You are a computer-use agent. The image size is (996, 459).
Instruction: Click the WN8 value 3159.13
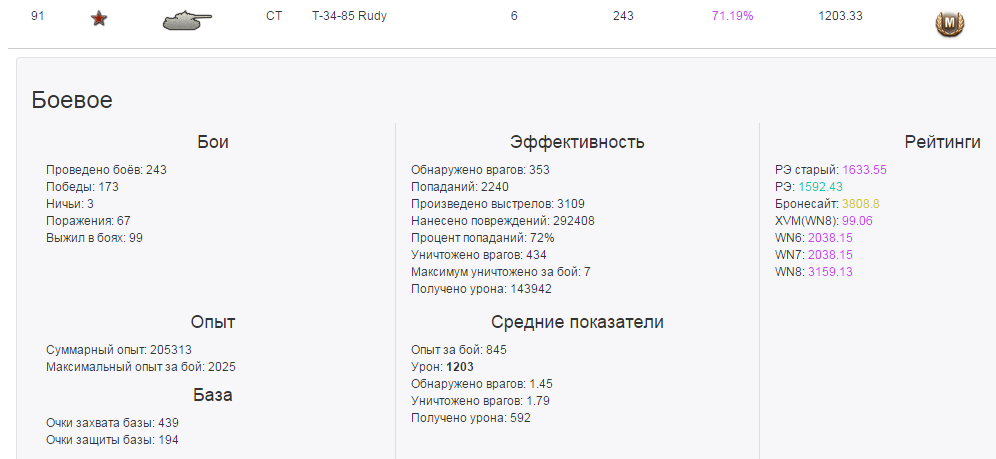(830, 272)
